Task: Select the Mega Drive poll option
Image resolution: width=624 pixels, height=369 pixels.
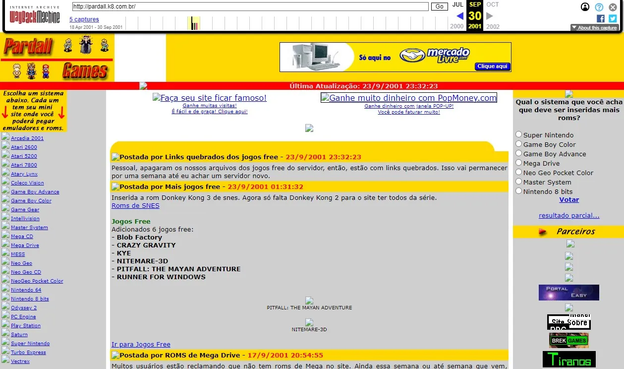Action: pyautogui.click(x=519, y=163)
